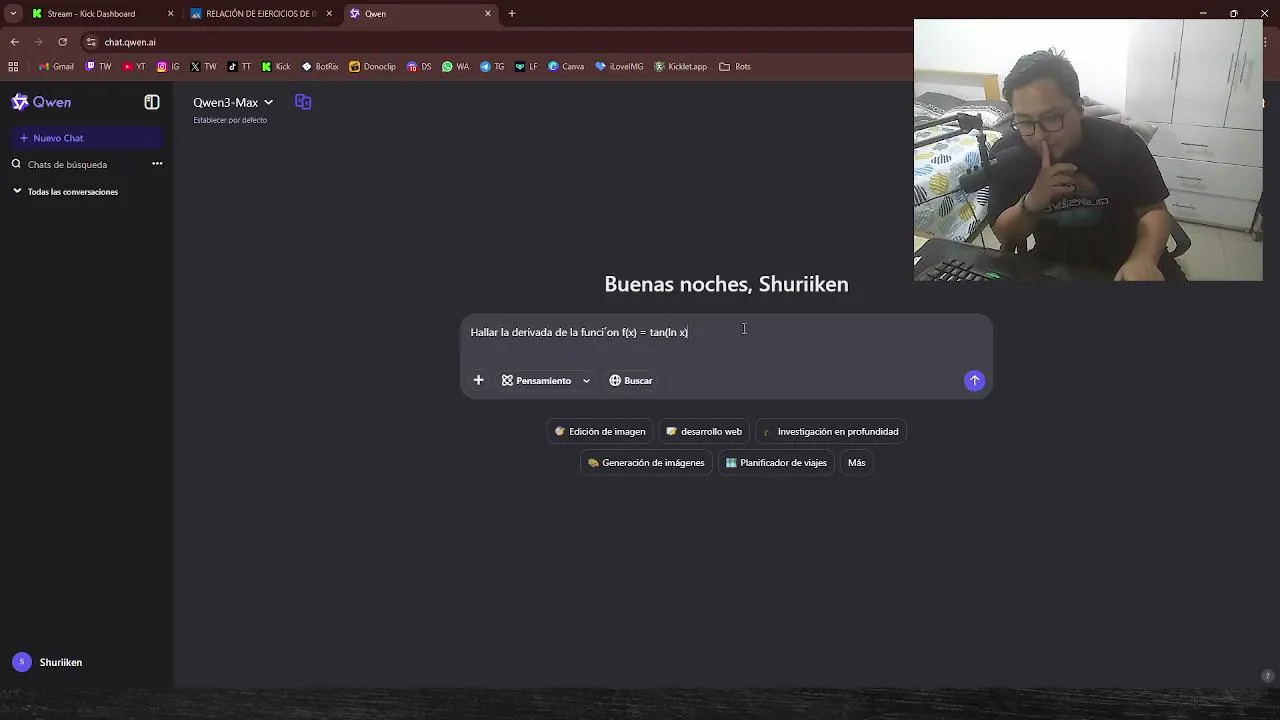This screenshot has height=720, width=1280.
Task: Toggle Pensamiento thinking mode
Action: point(537,380)
